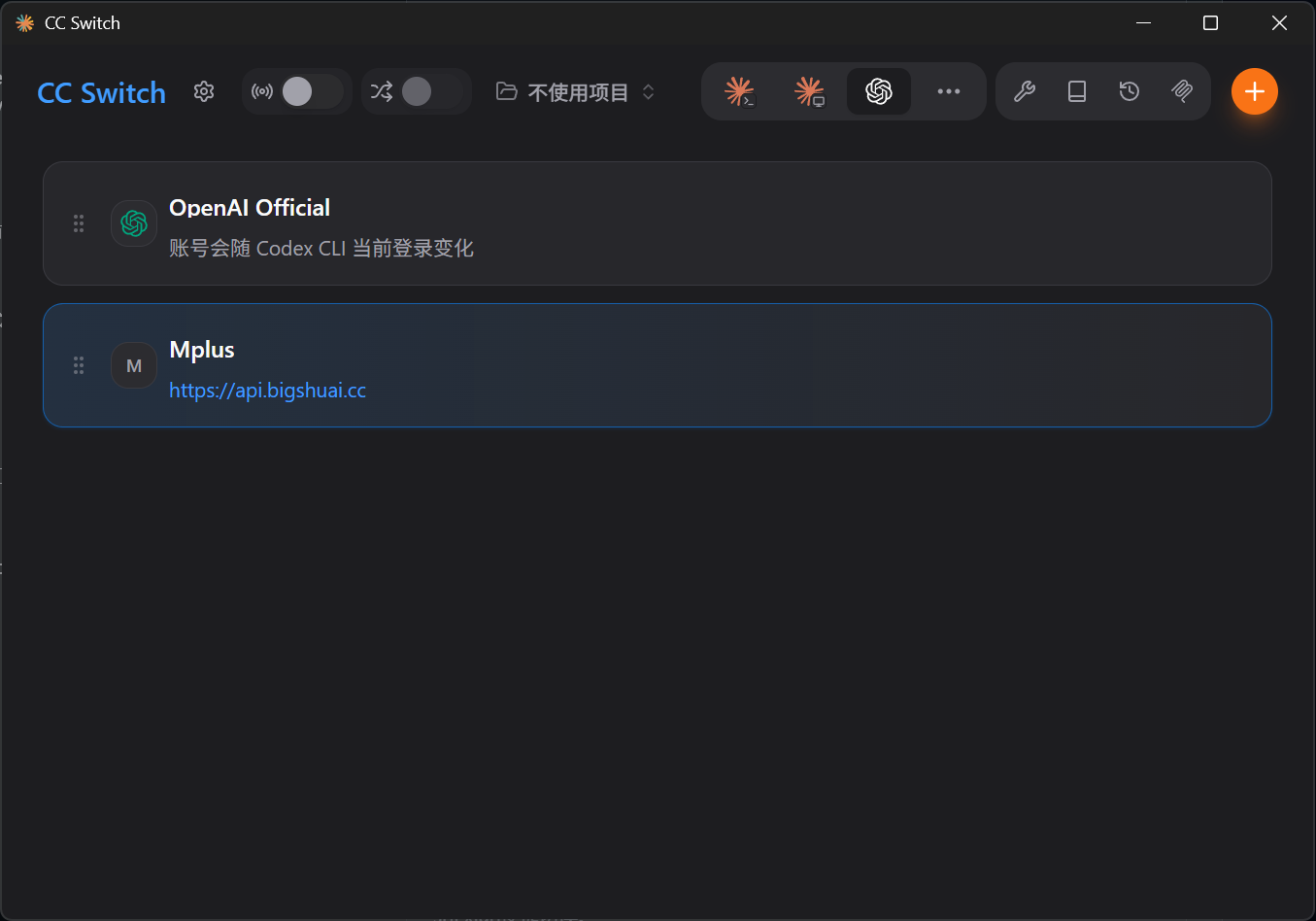This screenshot has height=921, width=1316.
Task: Switch to the Claude Desktop app tab
Action: (809, 91)
